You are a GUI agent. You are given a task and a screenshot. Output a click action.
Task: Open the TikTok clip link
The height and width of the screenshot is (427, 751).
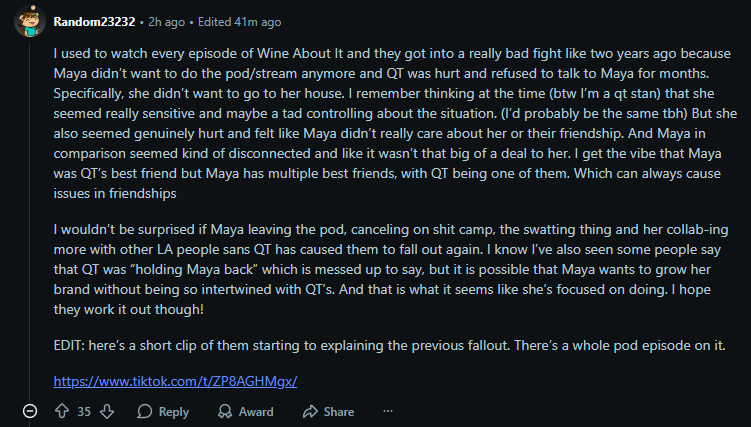(175, 381)
